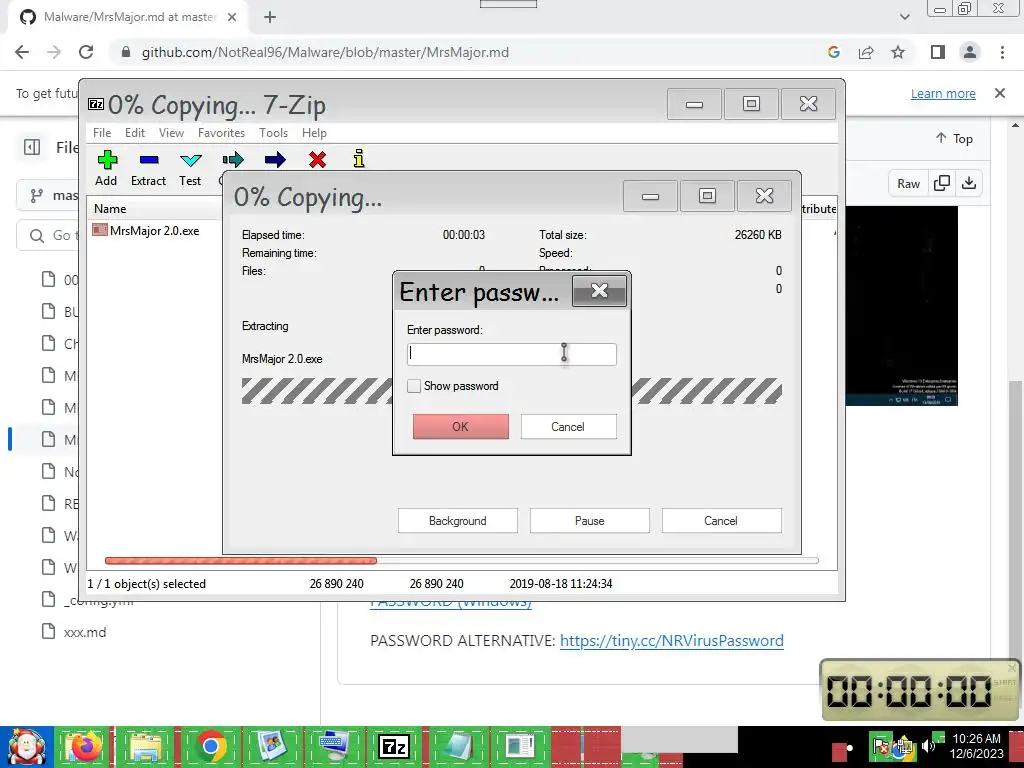The image size is (1024, 768).
Task: Open the NRVirusPassword tiny.cc link
Action: (671, 641)
